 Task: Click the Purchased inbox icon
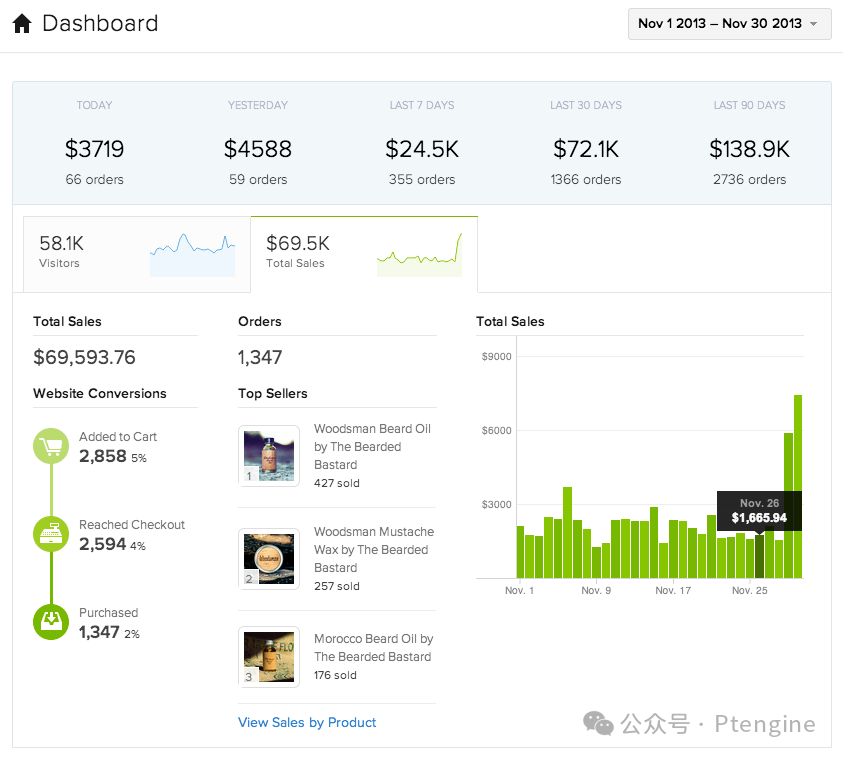(50, 622)
